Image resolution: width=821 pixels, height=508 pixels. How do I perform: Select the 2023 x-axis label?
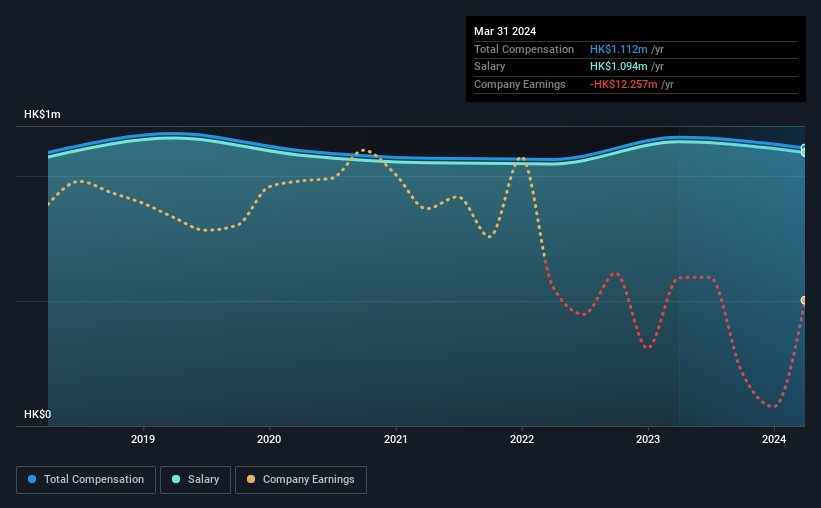(x=648, y=439)
